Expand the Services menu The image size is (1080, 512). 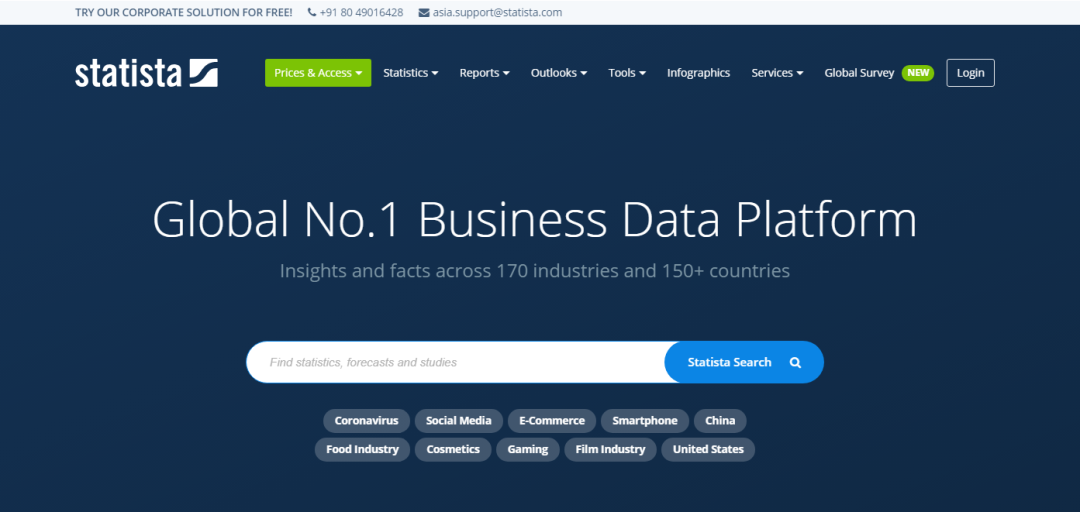tap(777, 73)
